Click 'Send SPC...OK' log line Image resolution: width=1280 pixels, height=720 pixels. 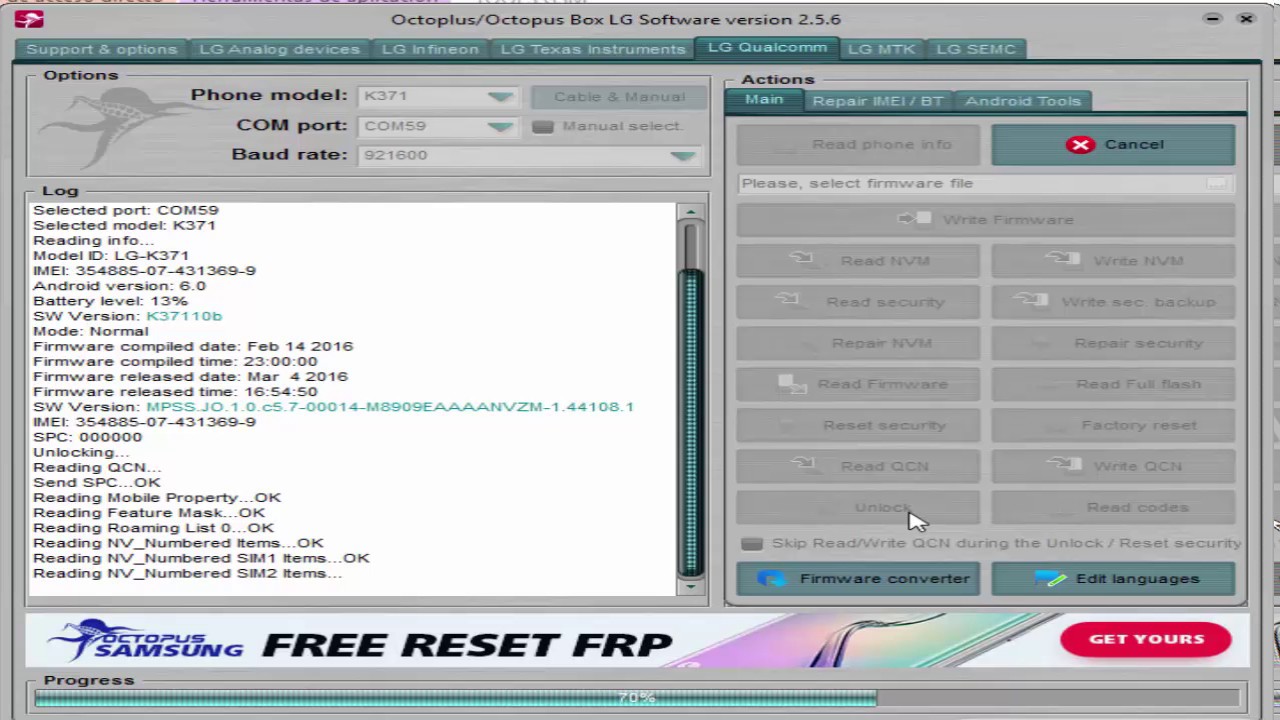pyautogui.click(x=97, y=482)
